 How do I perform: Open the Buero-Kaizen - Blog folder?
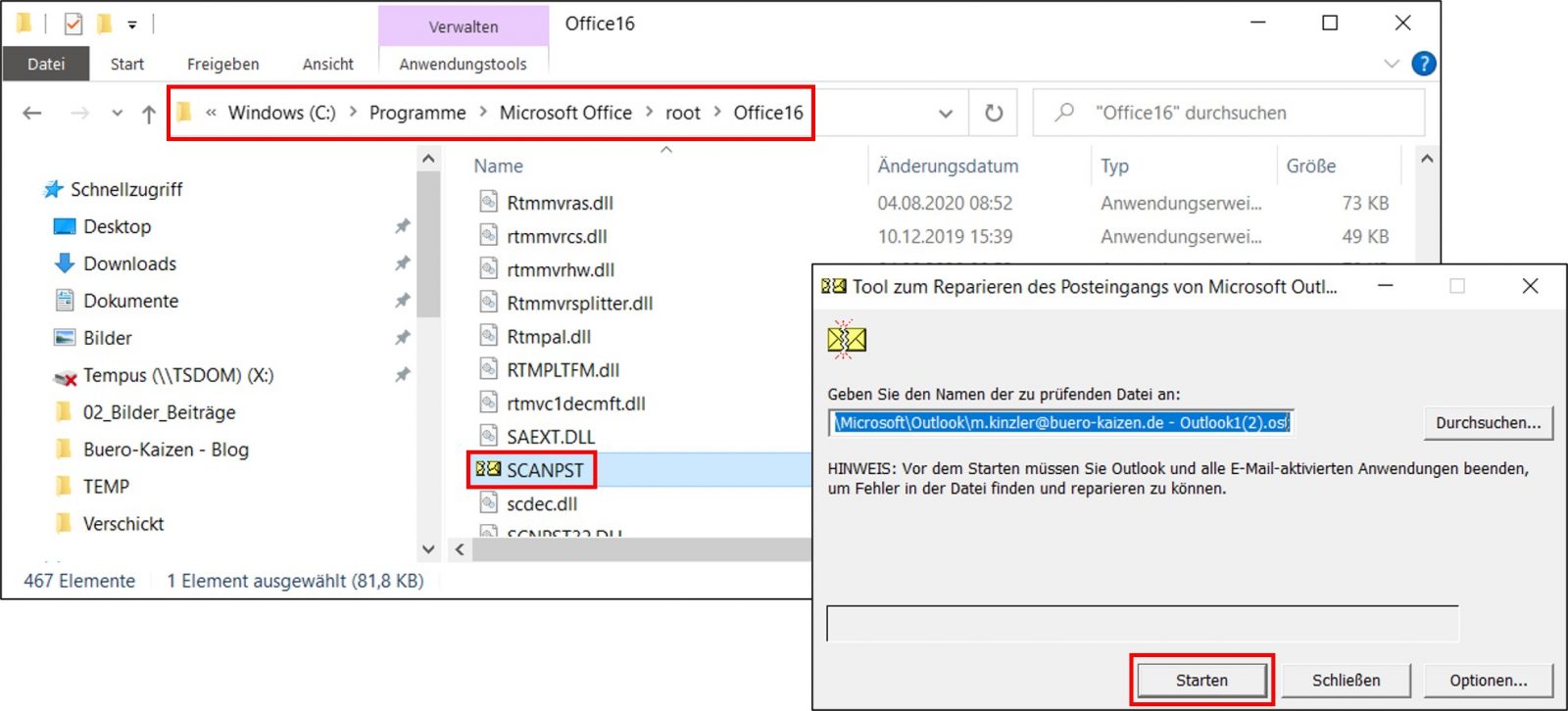[167, 450]
